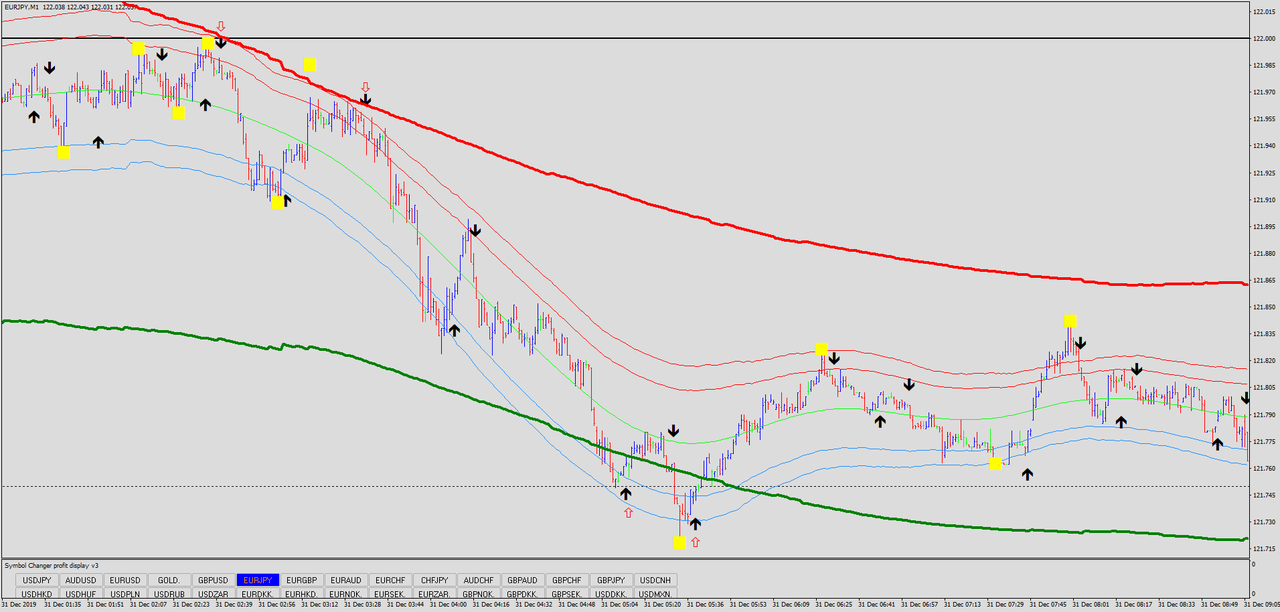Click the GBPUSD symbol button

(213, 580)
